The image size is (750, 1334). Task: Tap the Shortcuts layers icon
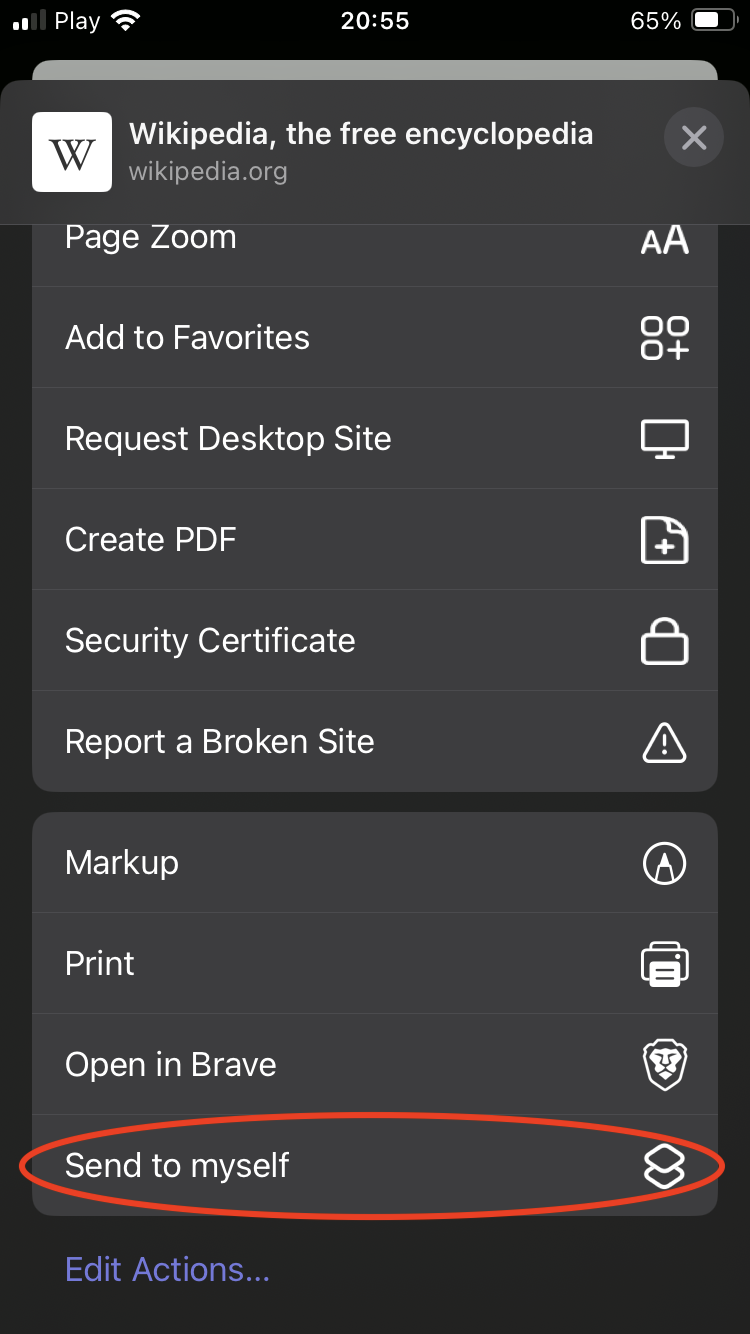point(664,1166)
